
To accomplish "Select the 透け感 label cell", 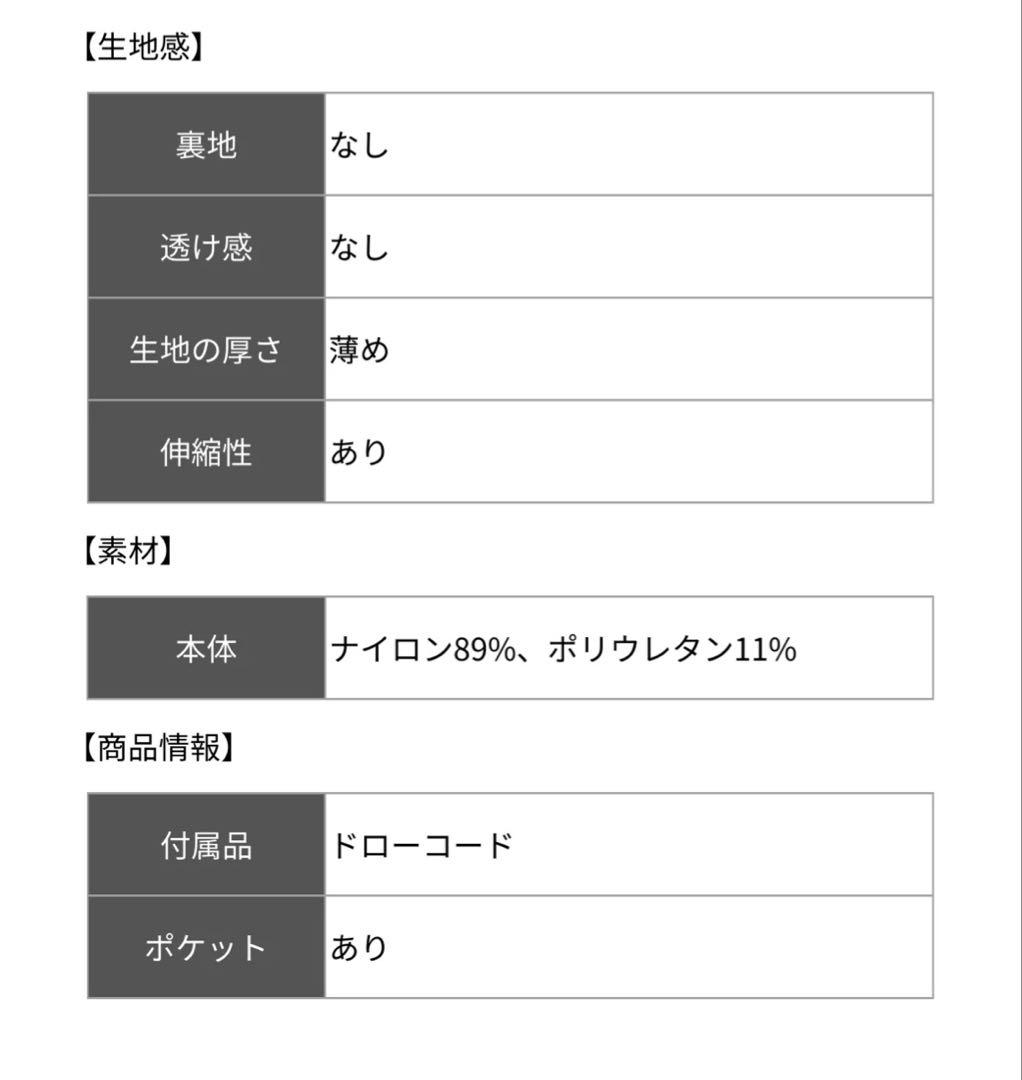I will point(206,248).
